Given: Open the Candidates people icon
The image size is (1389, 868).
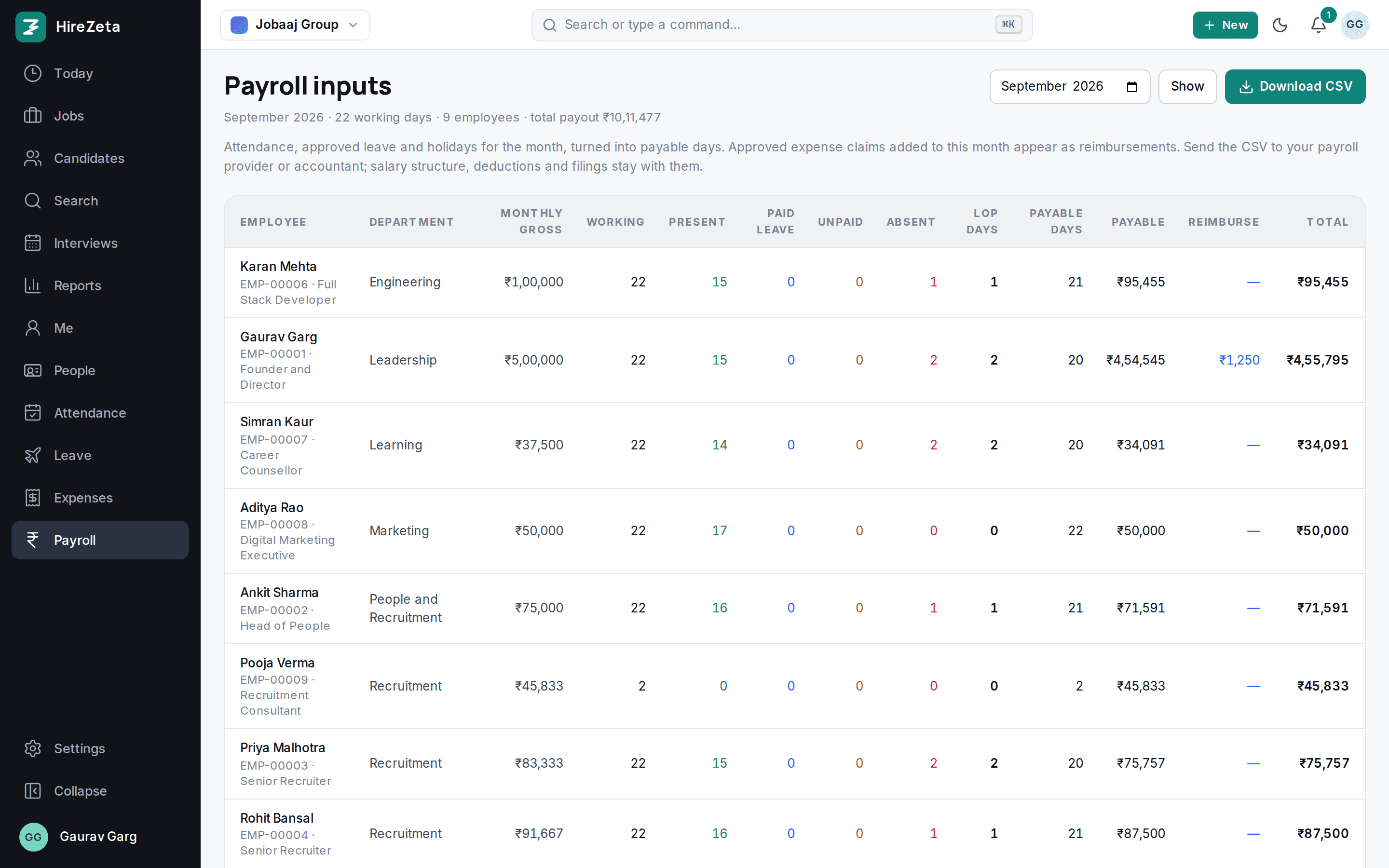Looking at the screenshot, I should click(x=33, y=159).
